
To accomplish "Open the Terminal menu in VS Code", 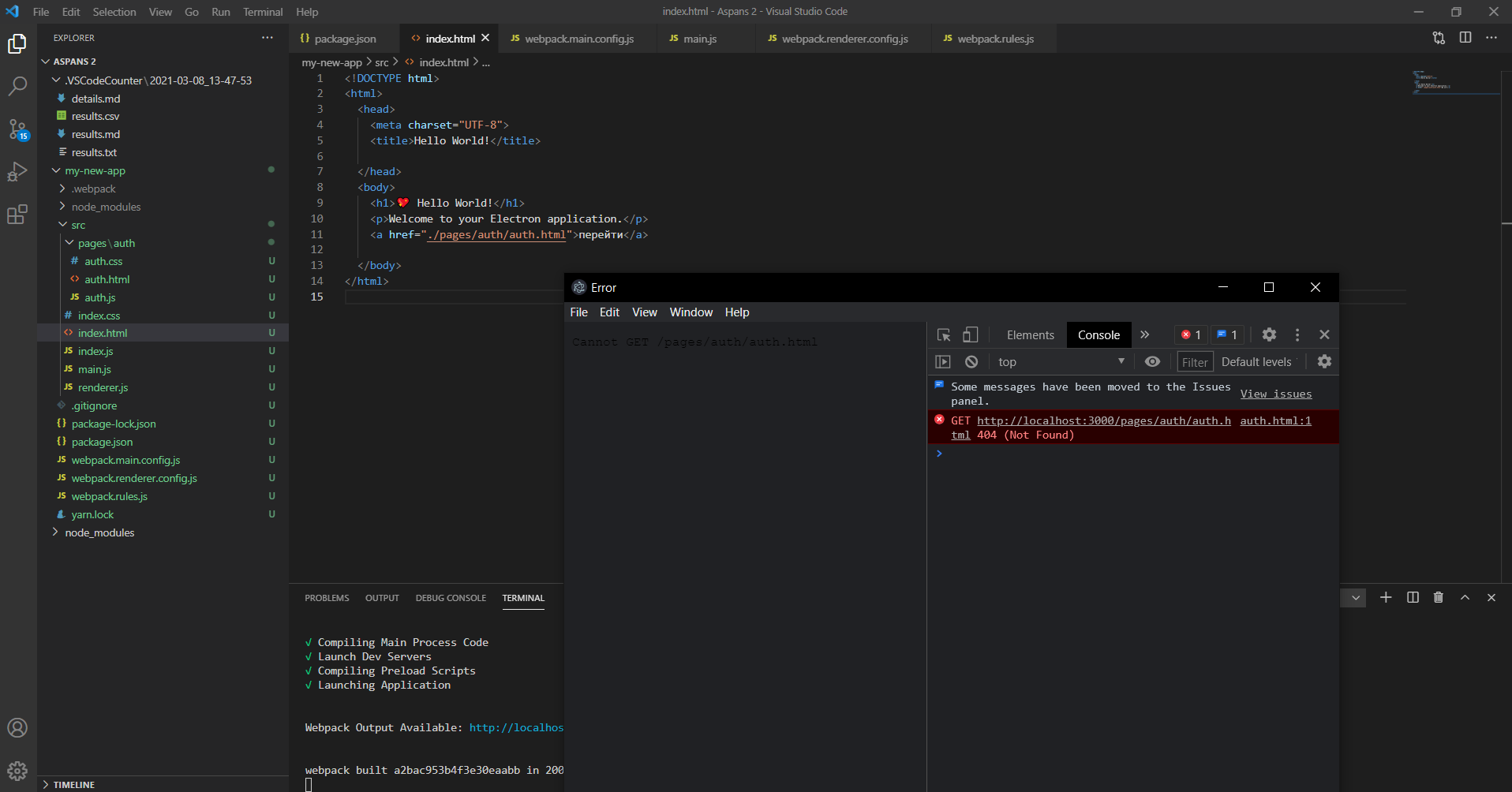I will click(x=262, y=12).
